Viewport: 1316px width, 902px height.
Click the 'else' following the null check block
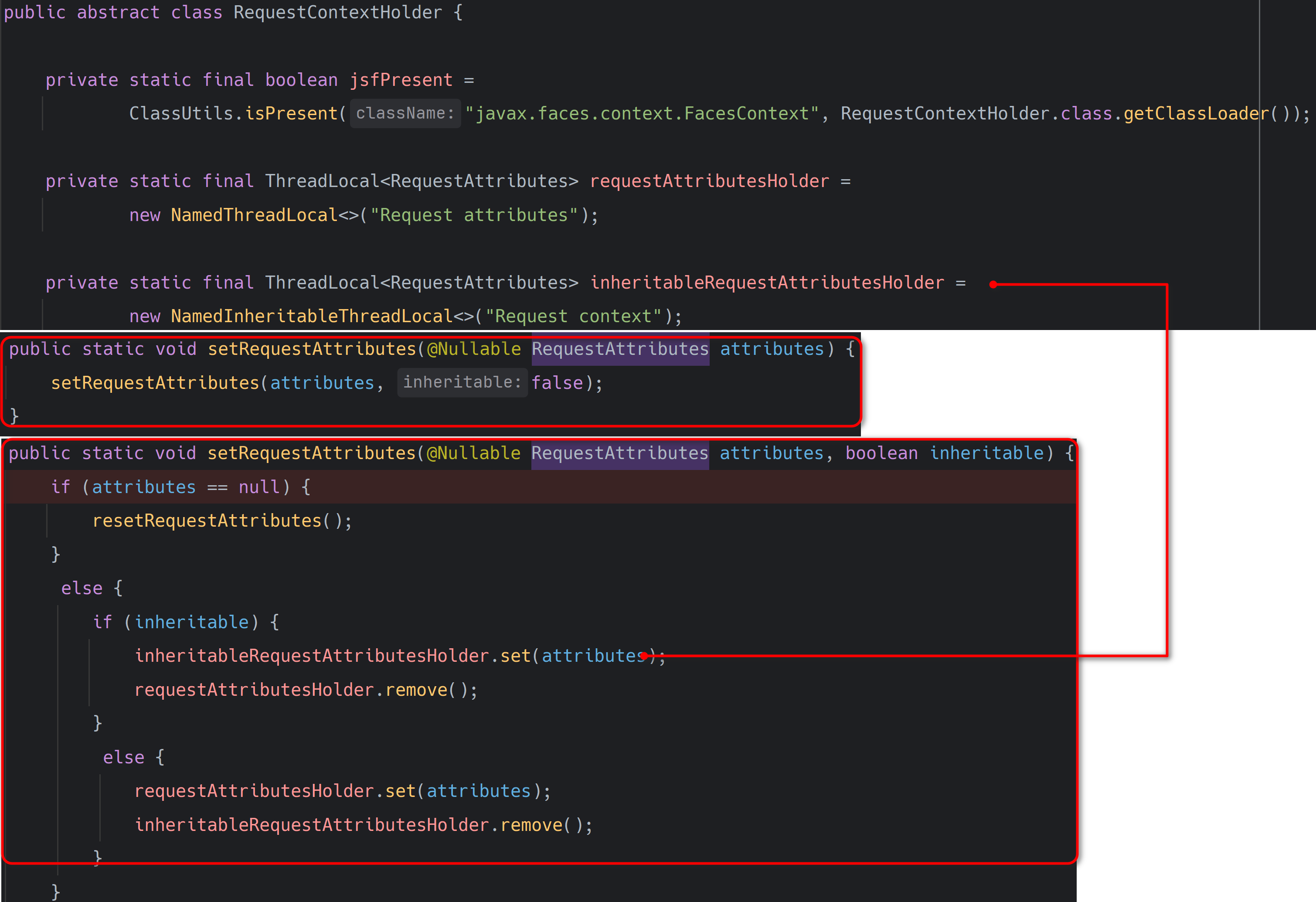point(82,588)
